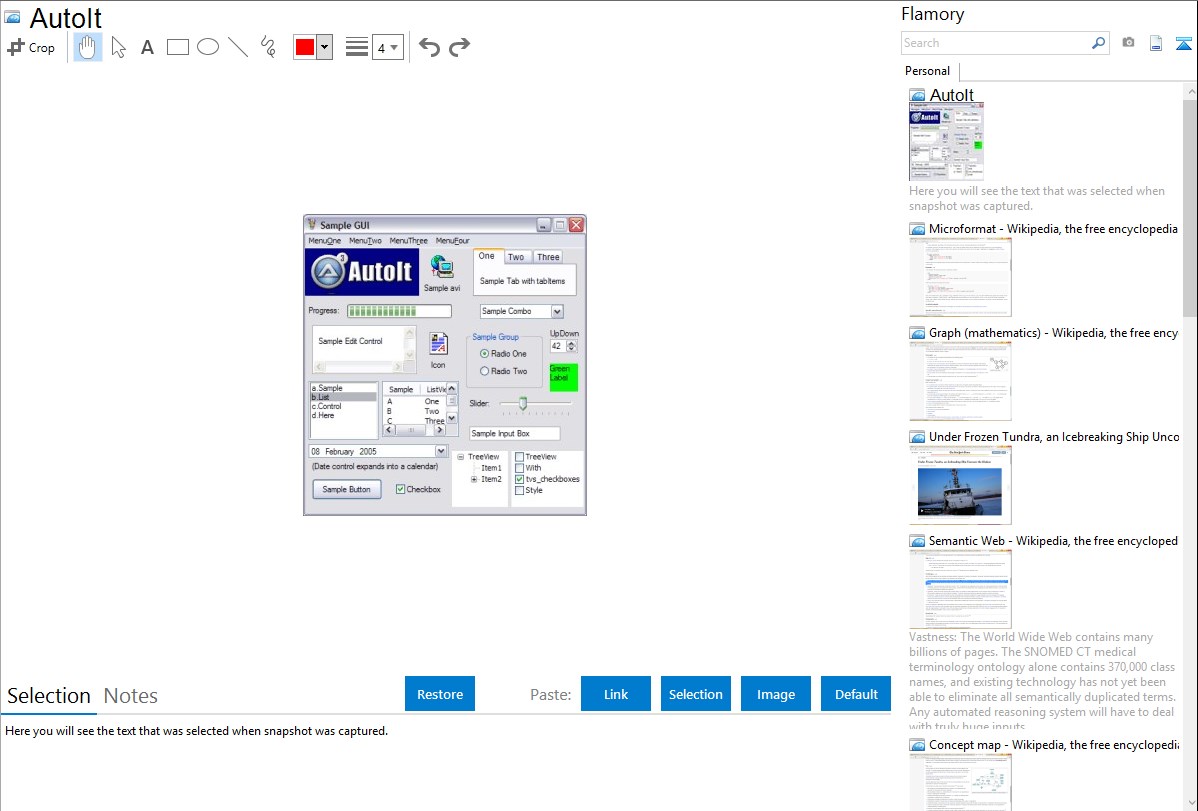
Task: Select the hand pan tool
Action: (x=88, y=47)
